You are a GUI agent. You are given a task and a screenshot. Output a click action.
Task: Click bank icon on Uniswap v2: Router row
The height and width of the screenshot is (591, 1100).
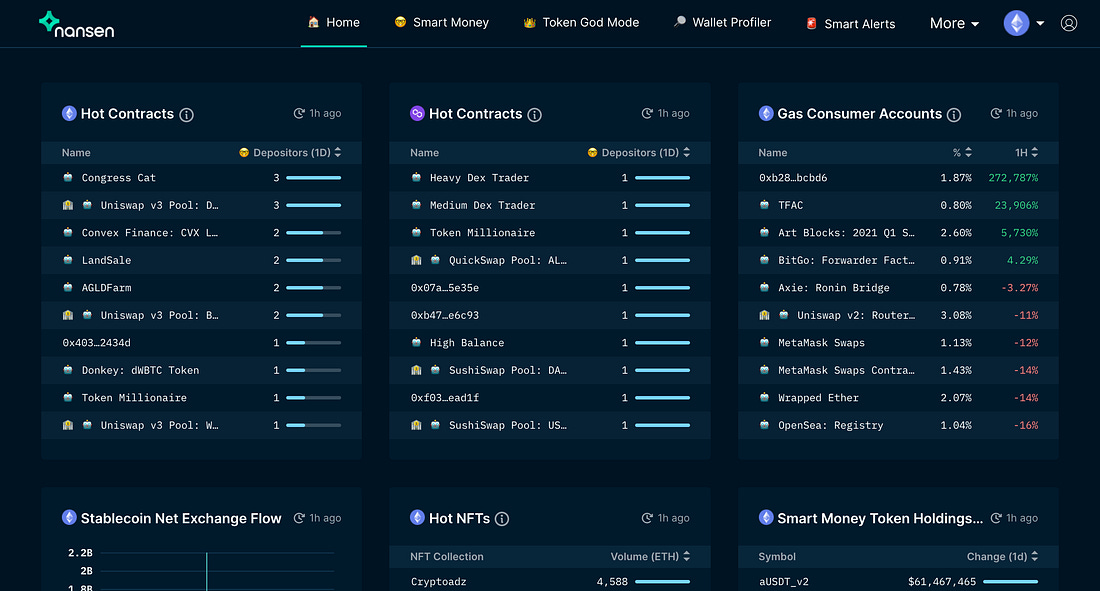[x=765, y=315]
